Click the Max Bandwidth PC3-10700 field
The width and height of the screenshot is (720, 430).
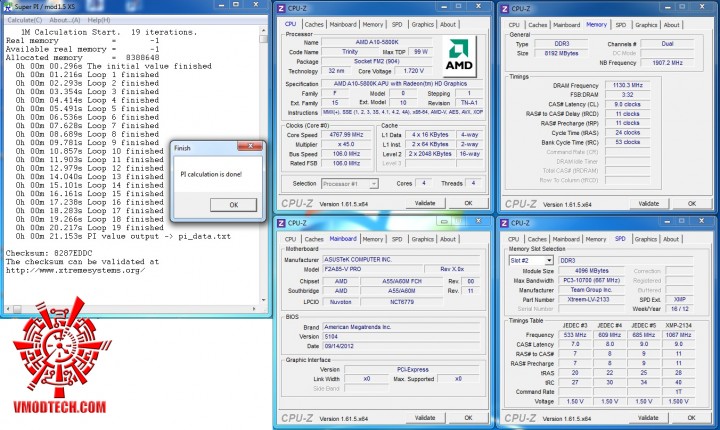[x=591, y=280]
